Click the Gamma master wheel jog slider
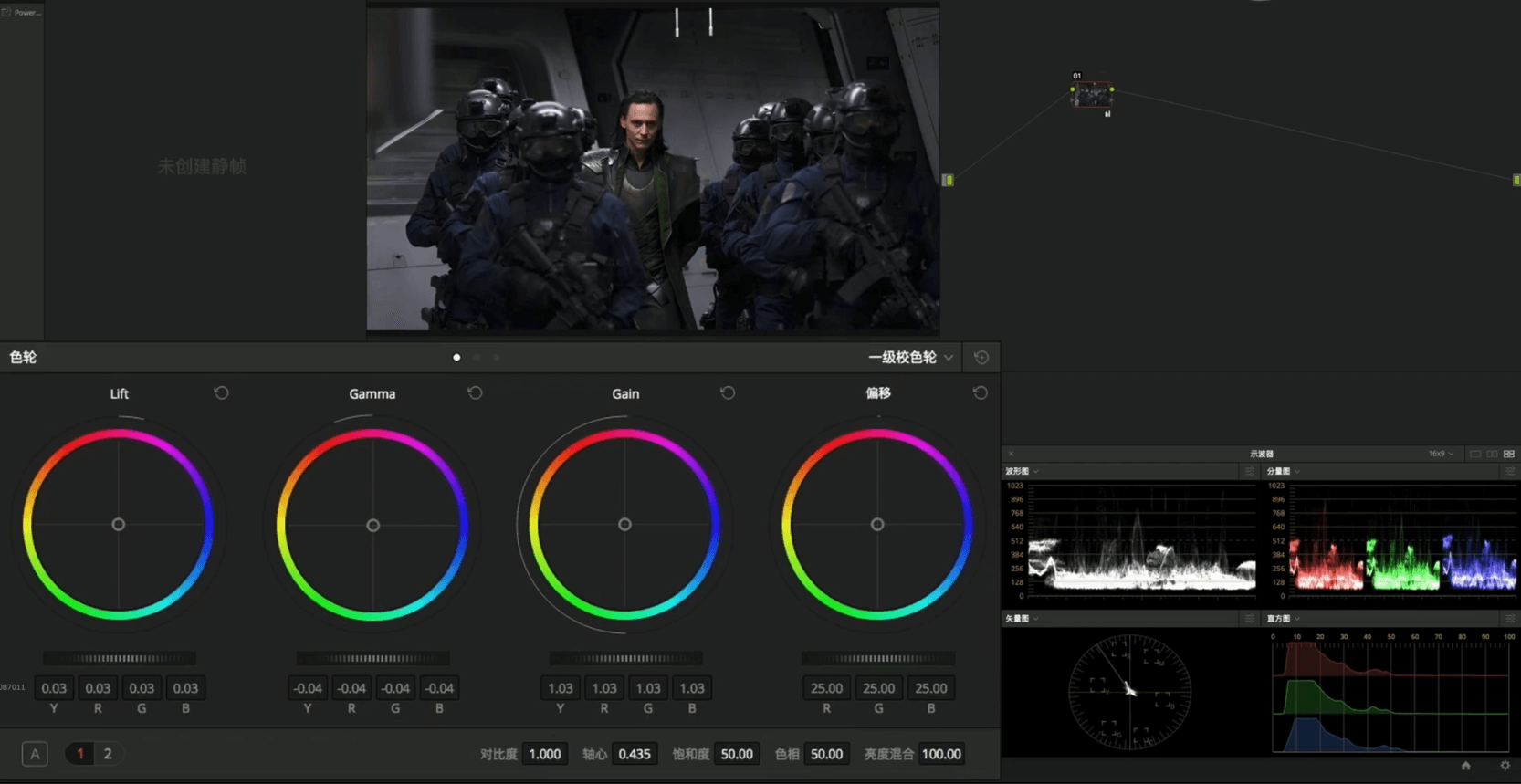 [372, 658]
